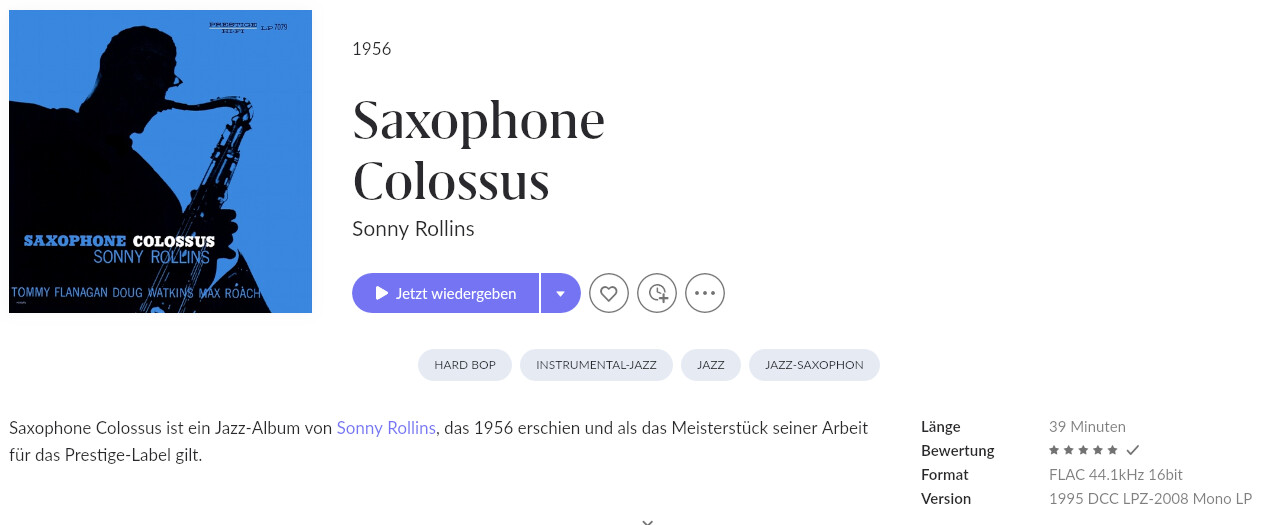Click the checkmark beside the rating stars

1133,451
